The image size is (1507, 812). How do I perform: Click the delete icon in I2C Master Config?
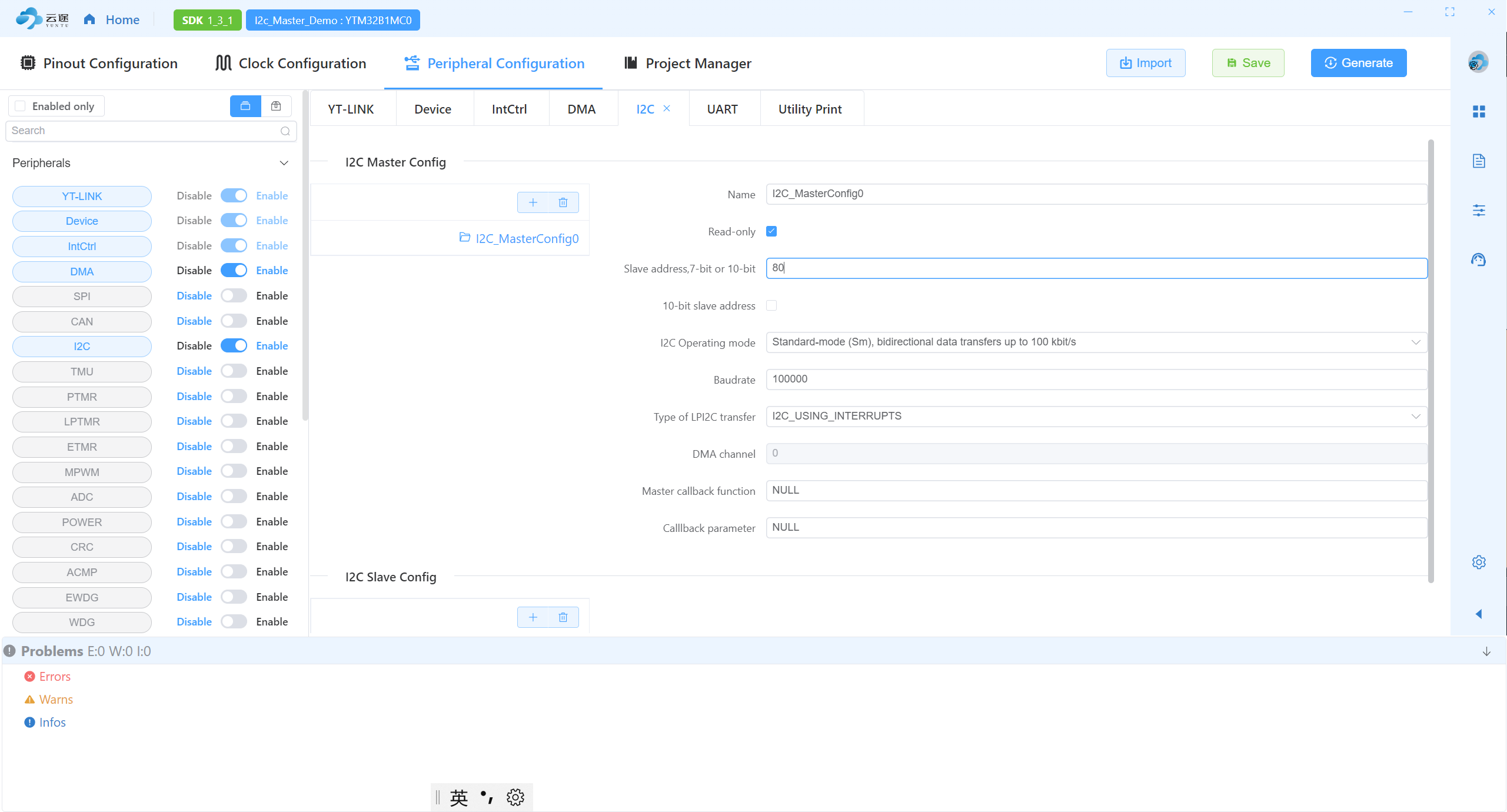click(563, 202)
